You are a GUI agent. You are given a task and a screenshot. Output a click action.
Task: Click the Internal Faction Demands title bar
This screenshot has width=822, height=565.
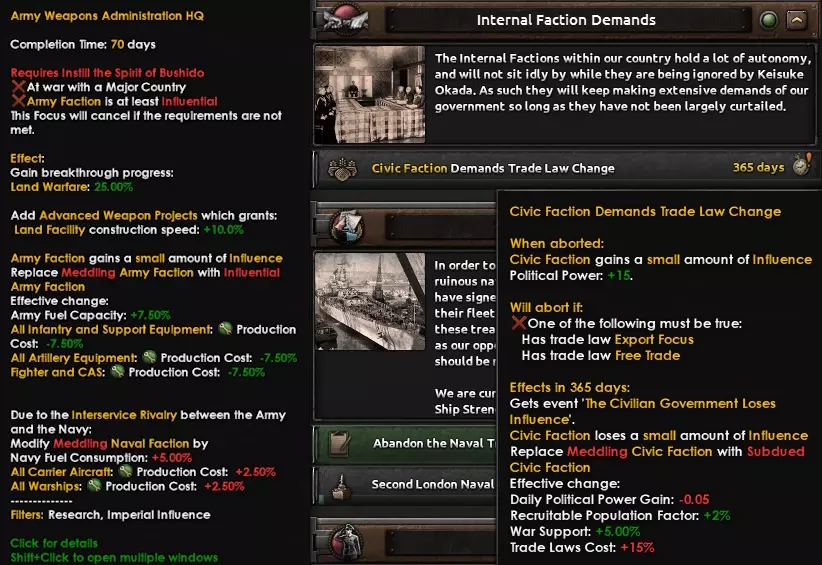point(568,20)
